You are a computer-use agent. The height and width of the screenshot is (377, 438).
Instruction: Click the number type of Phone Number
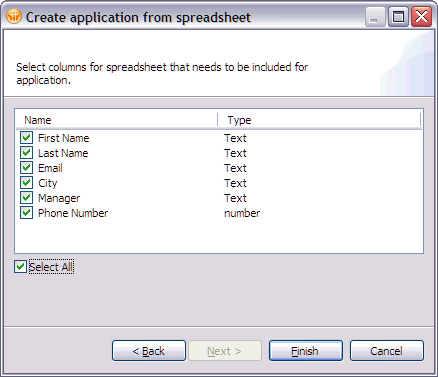point(242,213)
